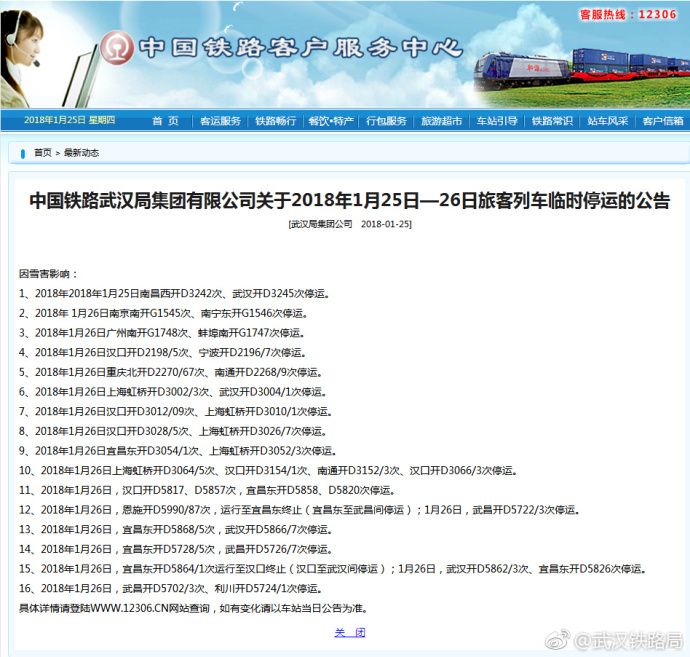The width and height of the screenshot is (690, 657).
Task: Click the freight train image in banner
Action: click(582, 70)
